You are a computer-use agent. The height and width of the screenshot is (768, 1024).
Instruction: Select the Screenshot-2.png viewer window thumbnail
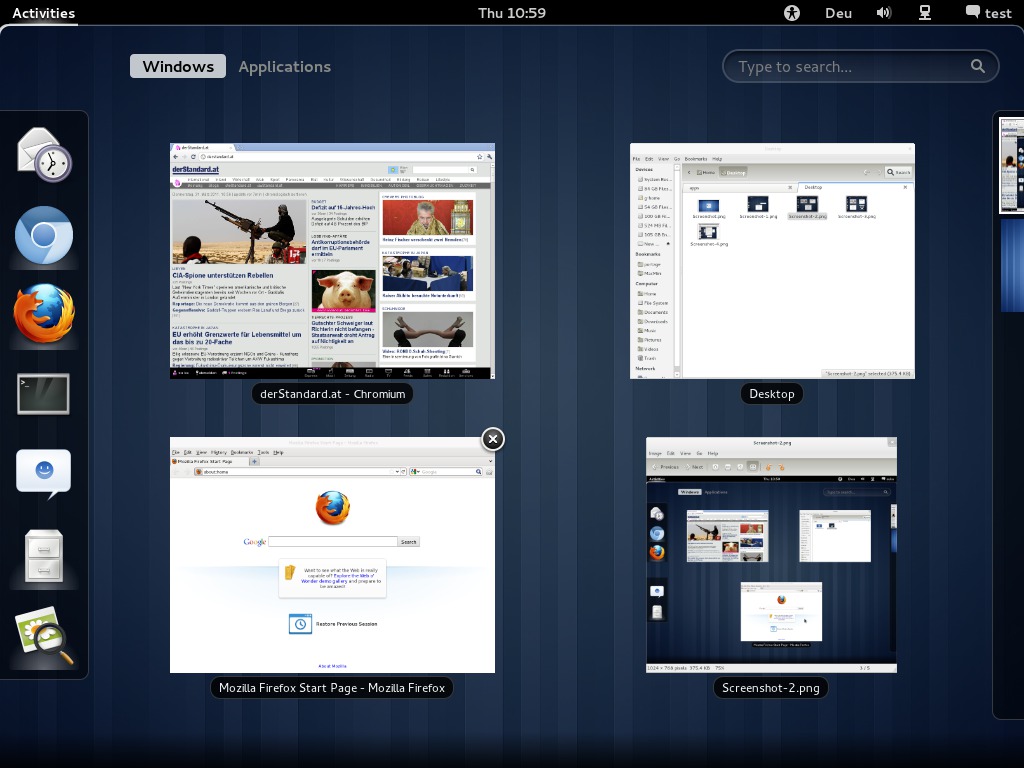click(x=771, y=555)
